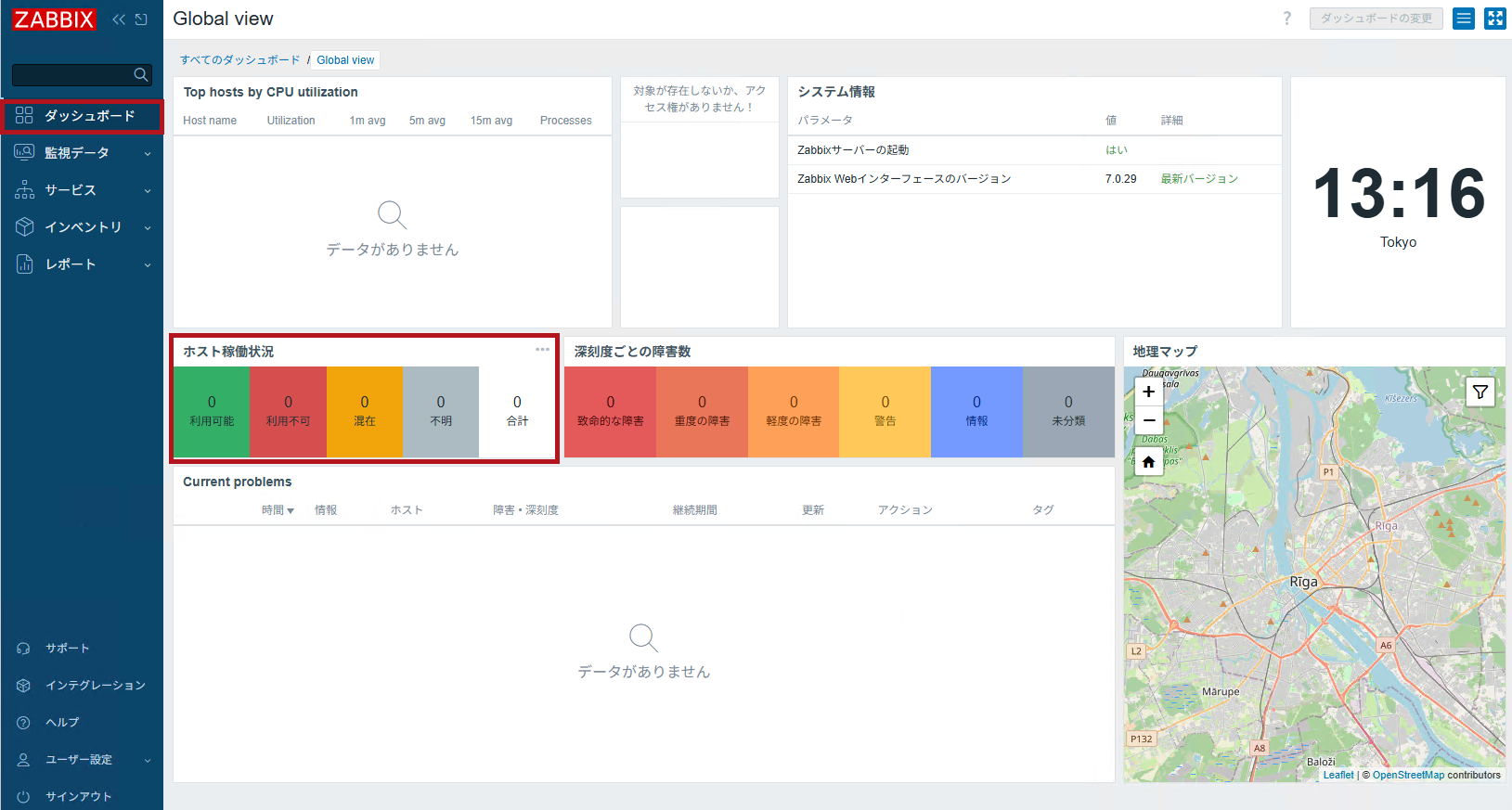Open the レポート menu

point(82,264)
